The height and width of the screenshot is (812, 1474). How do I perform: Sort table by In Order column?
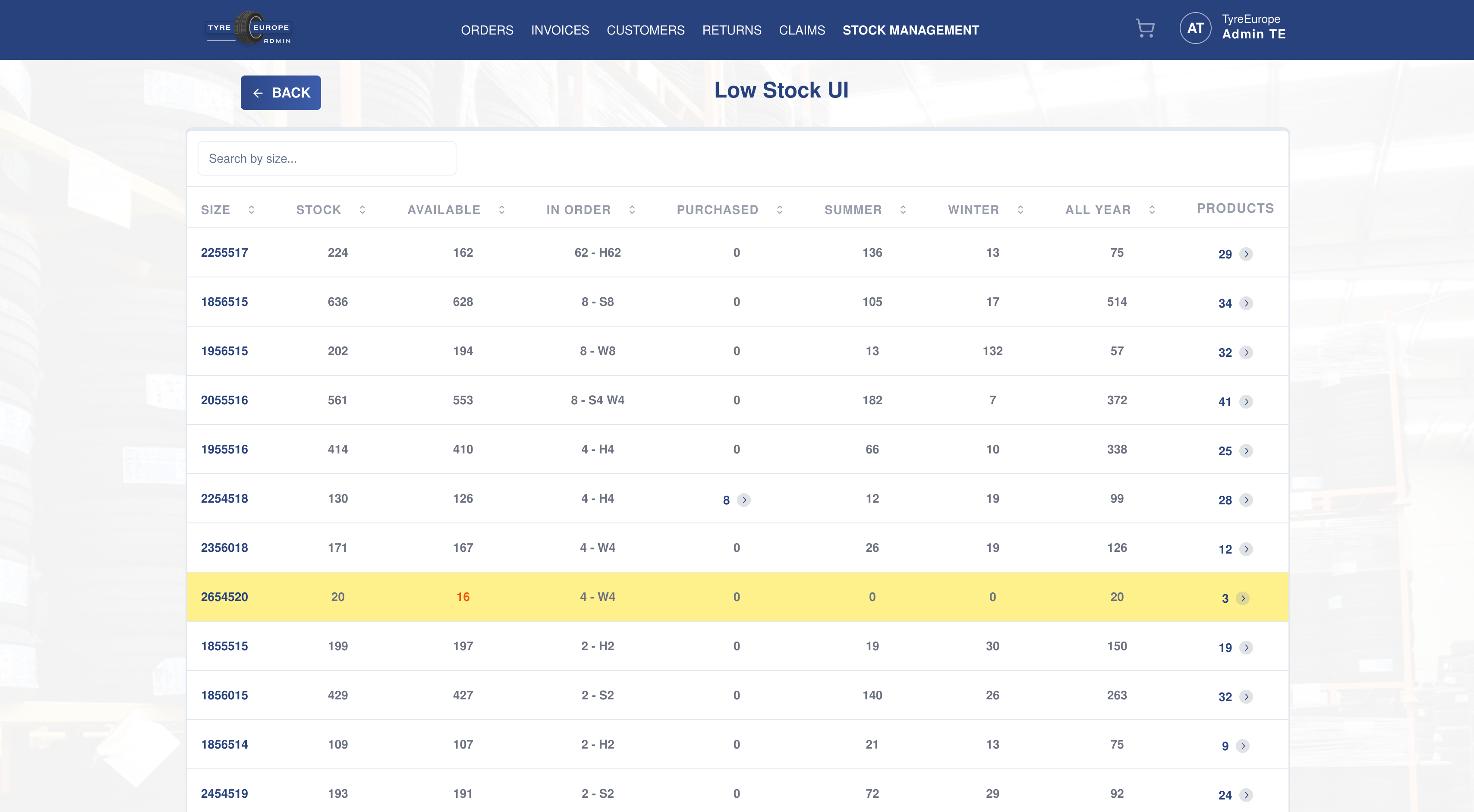tap(632, 210)
